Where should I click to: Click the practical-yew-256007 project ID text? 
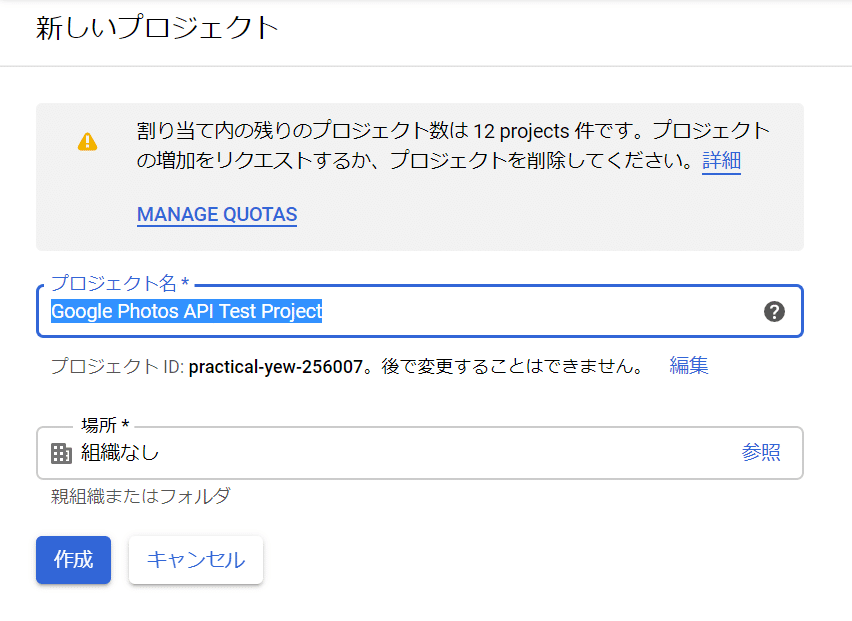pos(275,366)
